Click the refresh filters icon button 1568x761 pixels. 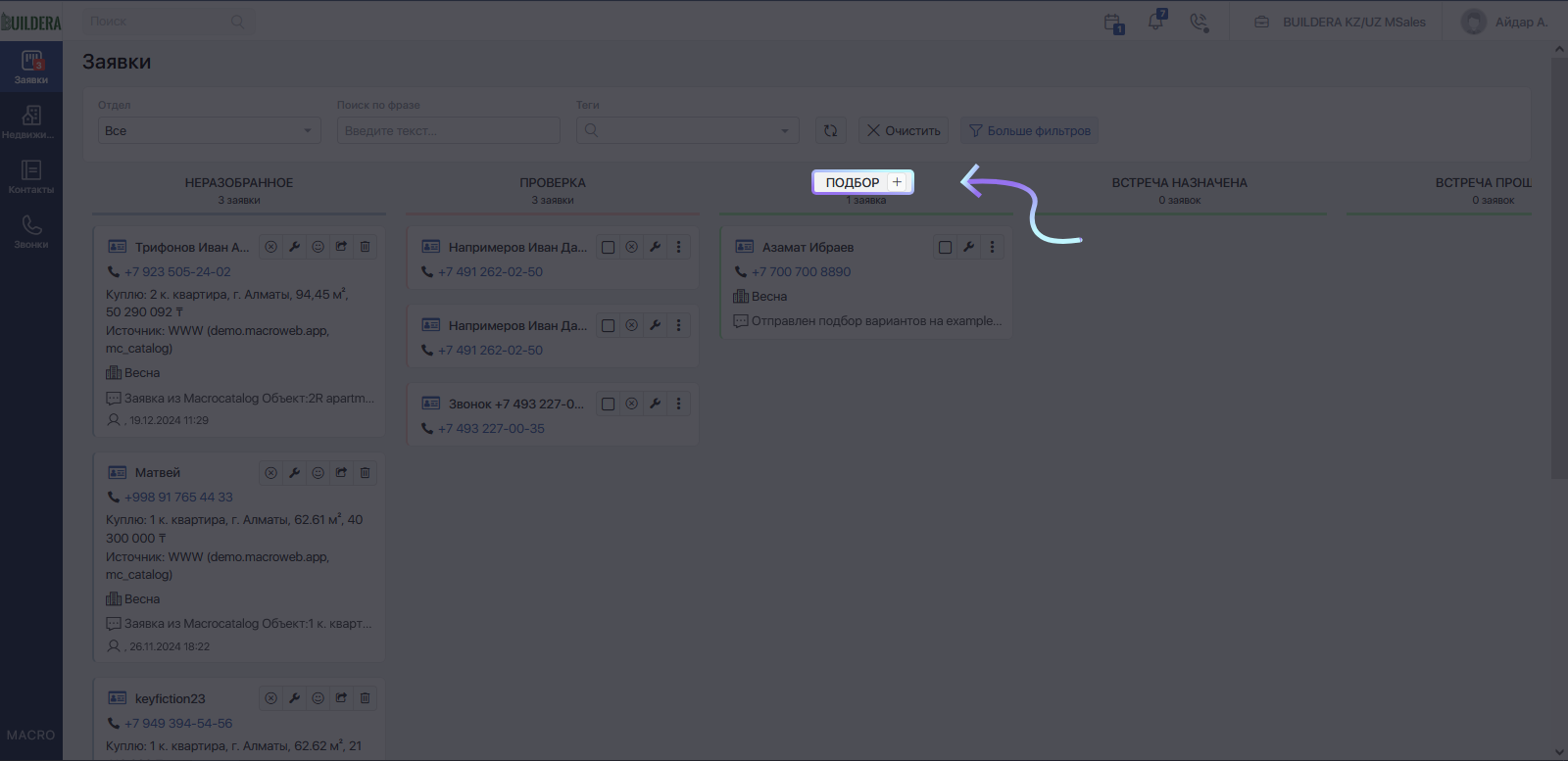pyautogui.click(x=831, y=130)
